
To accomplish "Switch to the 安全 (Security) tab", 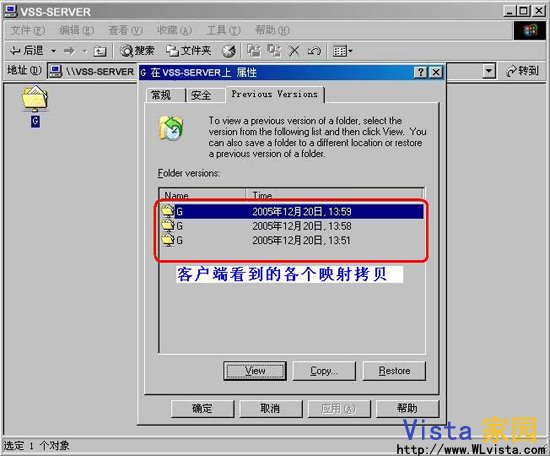I will coord(201,95).
